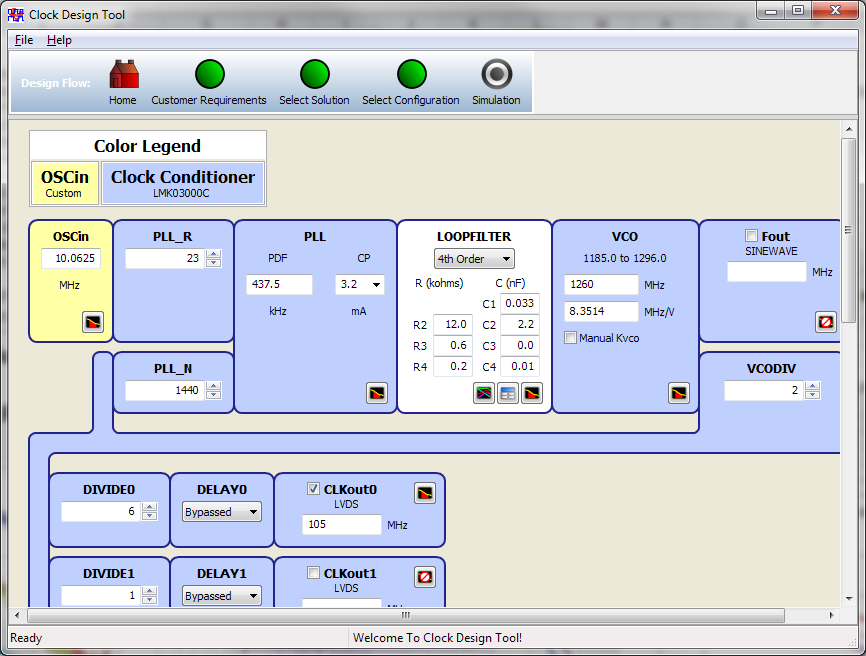Click the Select Solution step
Viewport: 866px width, 656px height.
314,72
